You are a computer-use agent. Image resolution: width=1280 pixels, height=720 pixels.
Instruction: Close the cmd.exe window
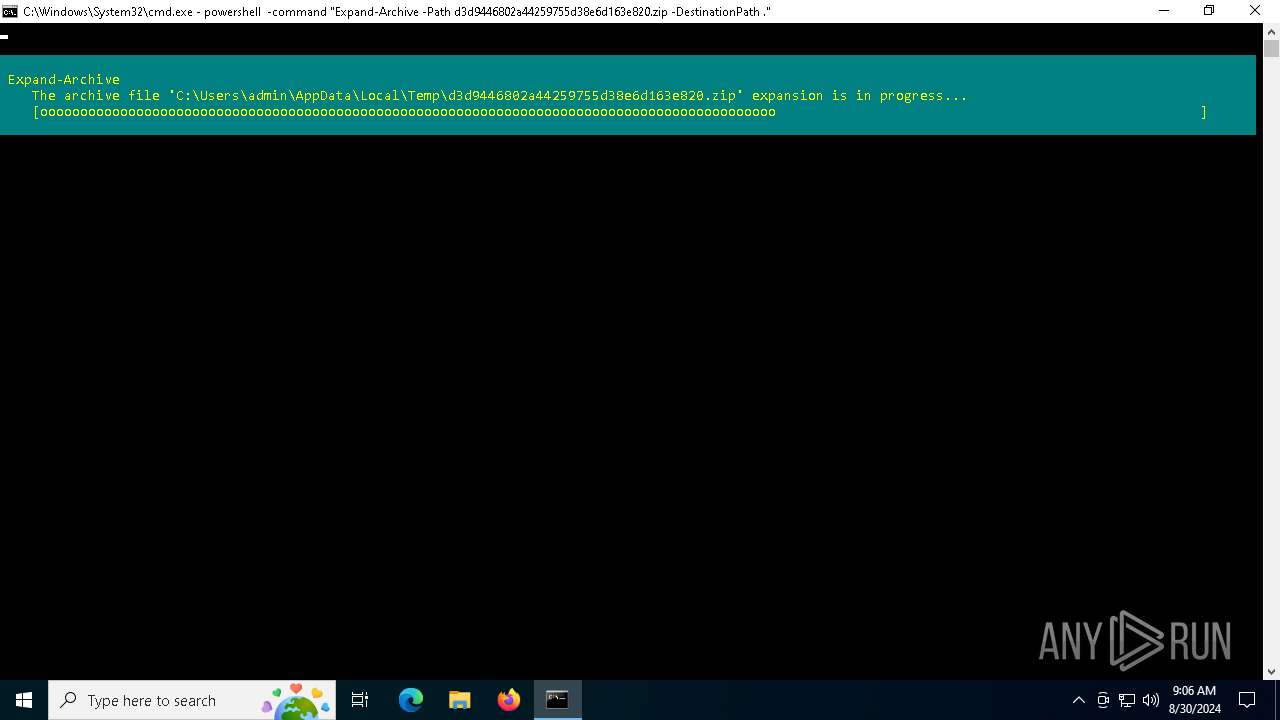[x=1255, y=11]
